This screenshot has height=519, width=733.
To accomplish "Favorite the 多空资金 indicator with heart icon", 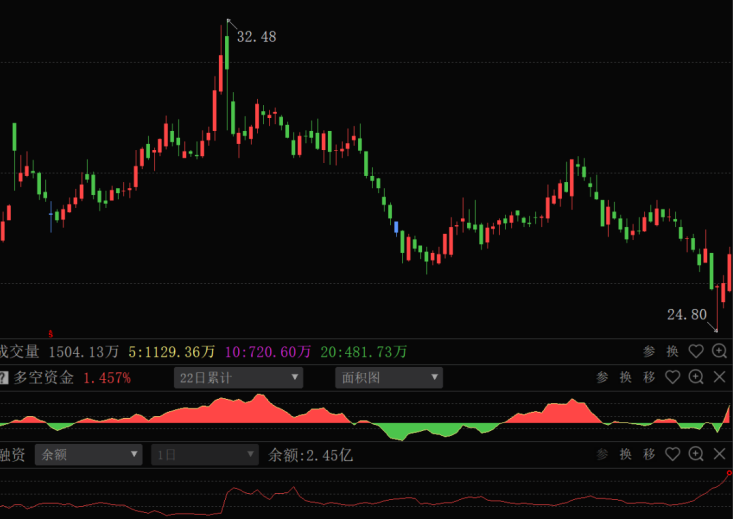I will click(x=672, y=377).
